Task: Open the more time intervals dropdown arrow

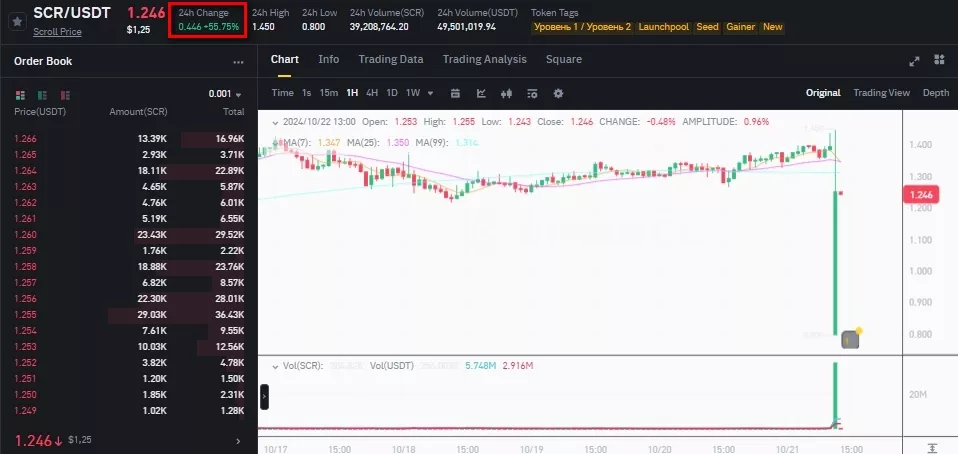Action: click(x=431, y=93)
